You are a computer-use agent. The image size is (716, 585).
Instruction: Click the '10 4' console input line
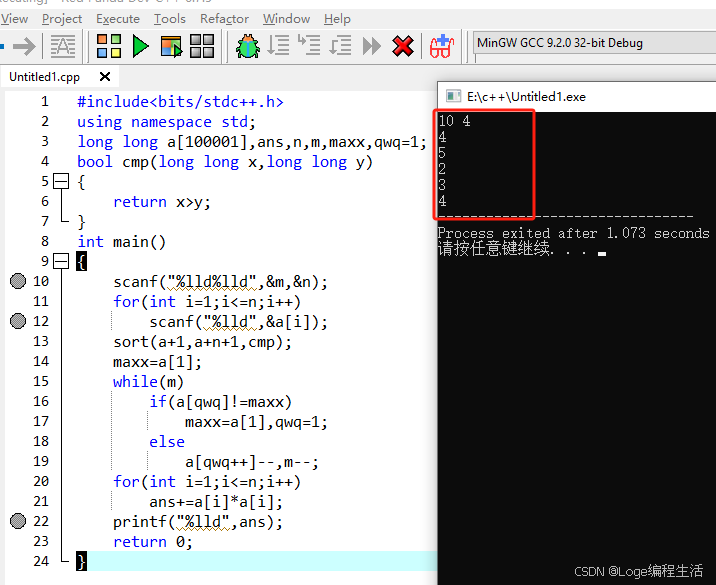tap(454, 121)
